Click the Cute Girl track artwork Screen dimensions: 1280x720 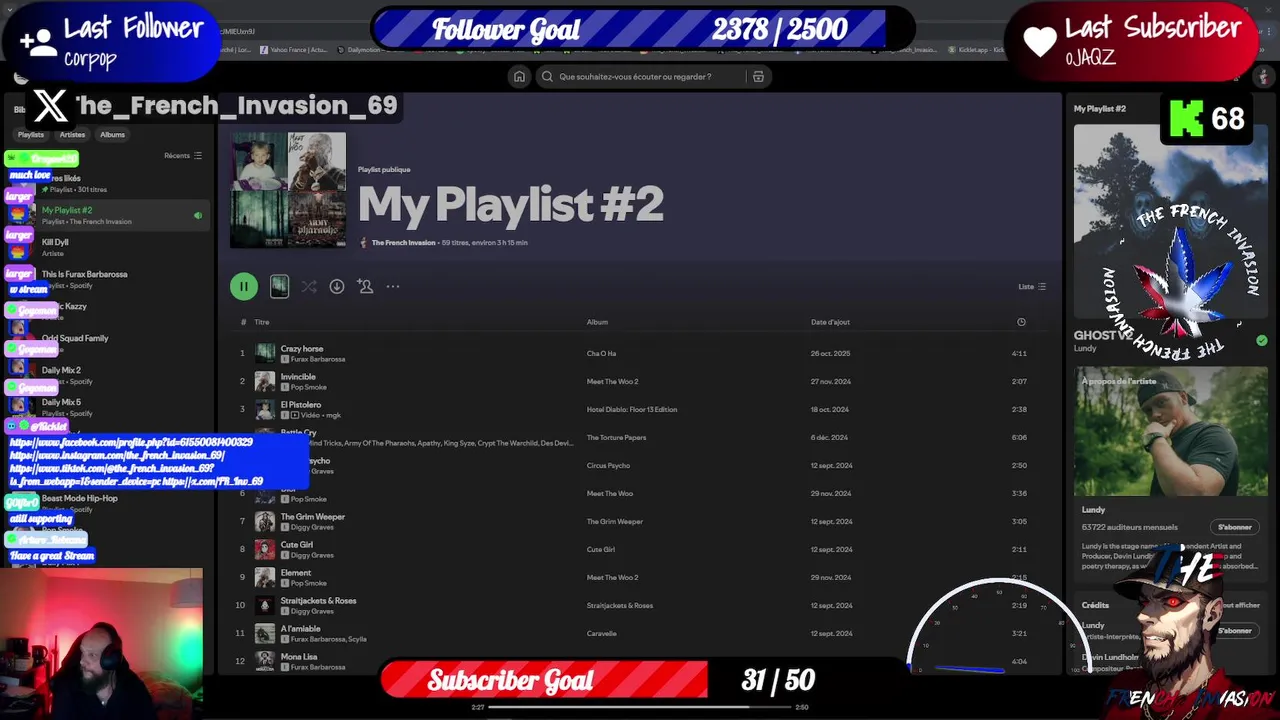pyautogui.click(x=265, y=549)
